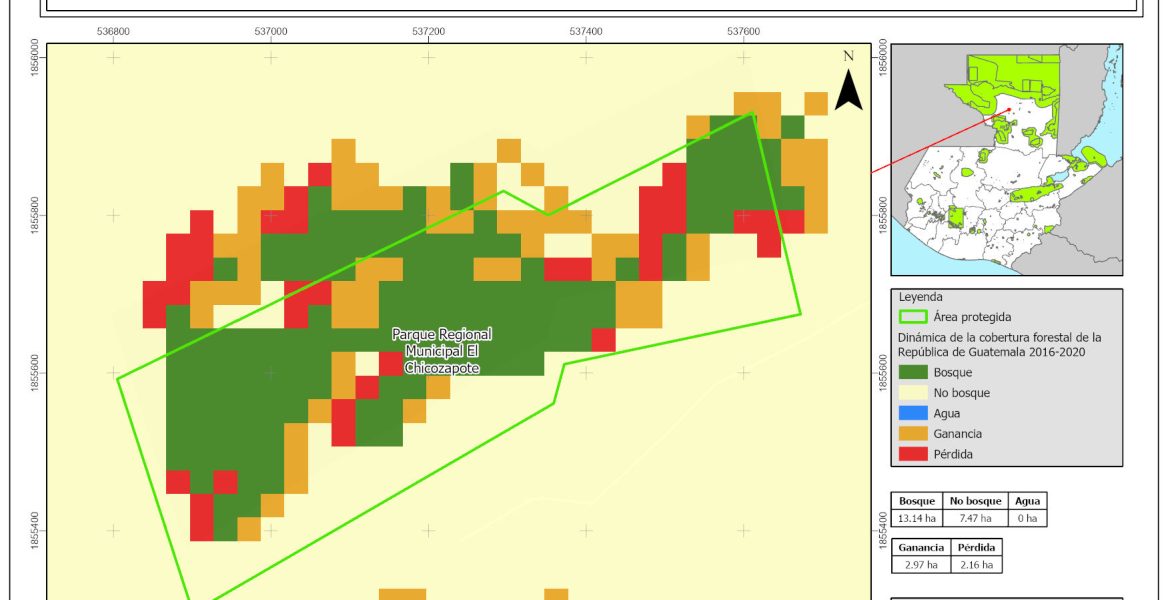Select the green Bosque legend swatch
Screen dimensions: 1170x600
tap(911, 372)
